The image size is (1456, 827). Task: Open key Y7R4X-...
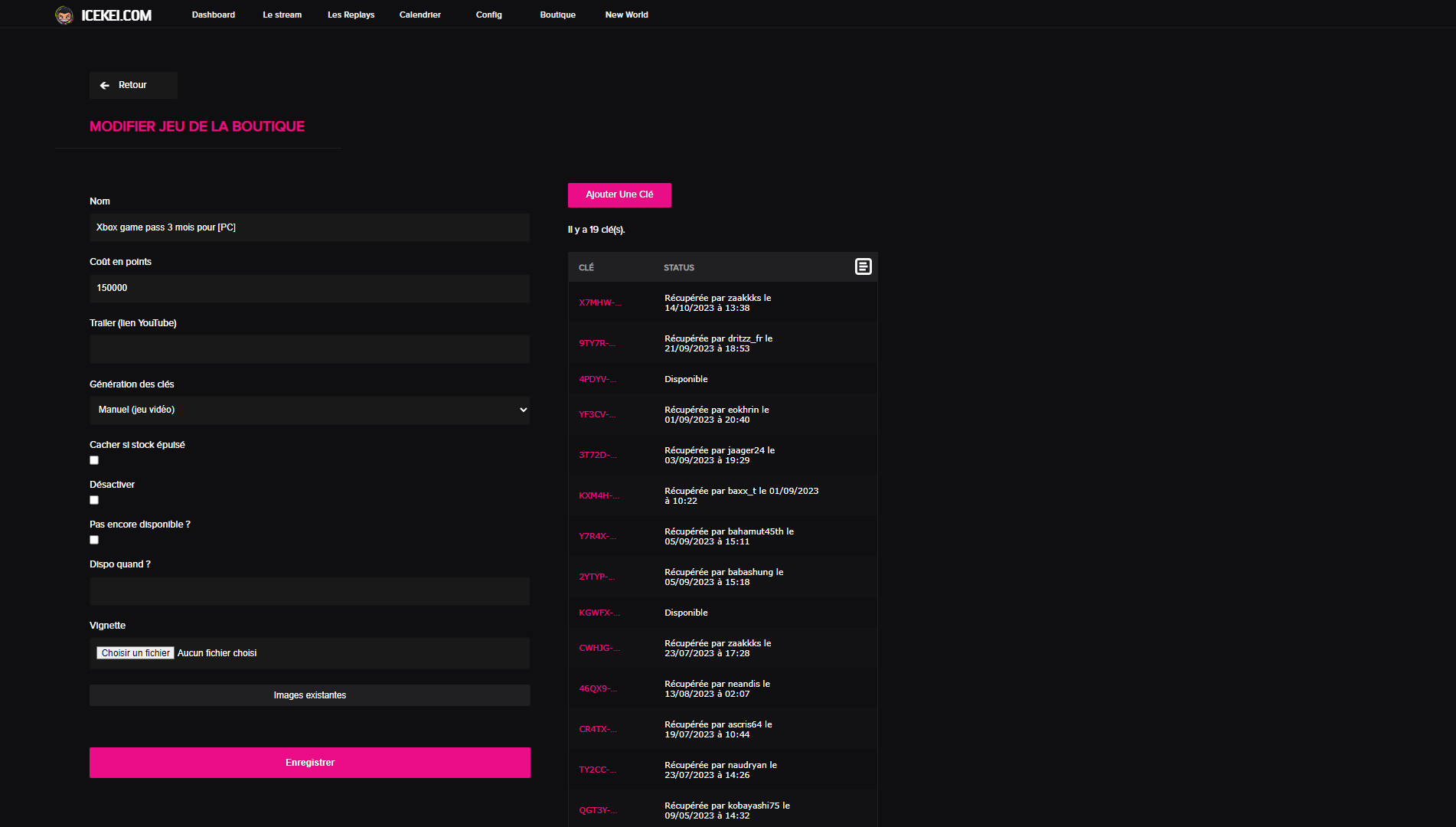click(x=597, y=536)
